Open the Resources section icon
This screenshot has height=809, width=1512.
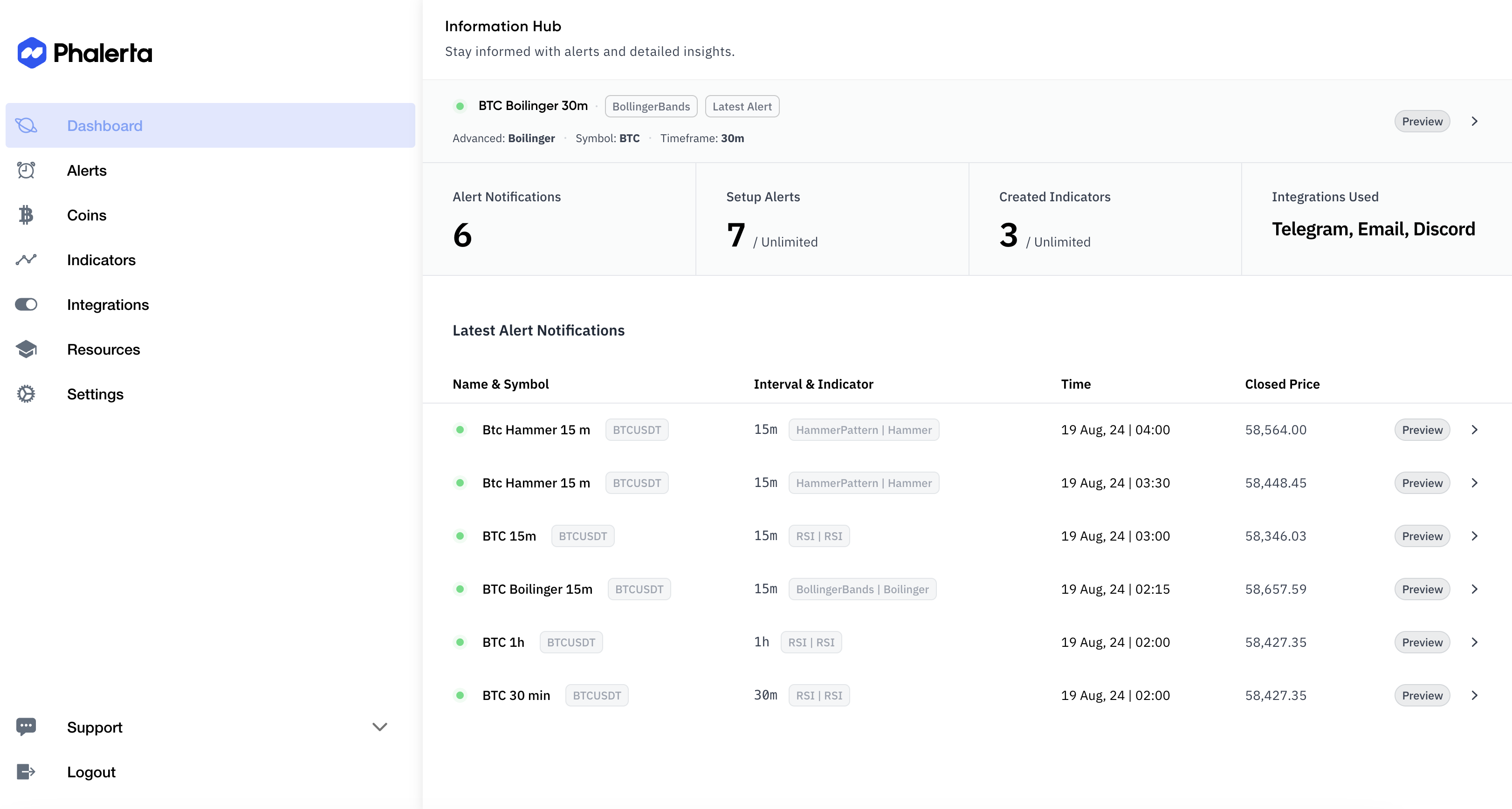(26, 349)
